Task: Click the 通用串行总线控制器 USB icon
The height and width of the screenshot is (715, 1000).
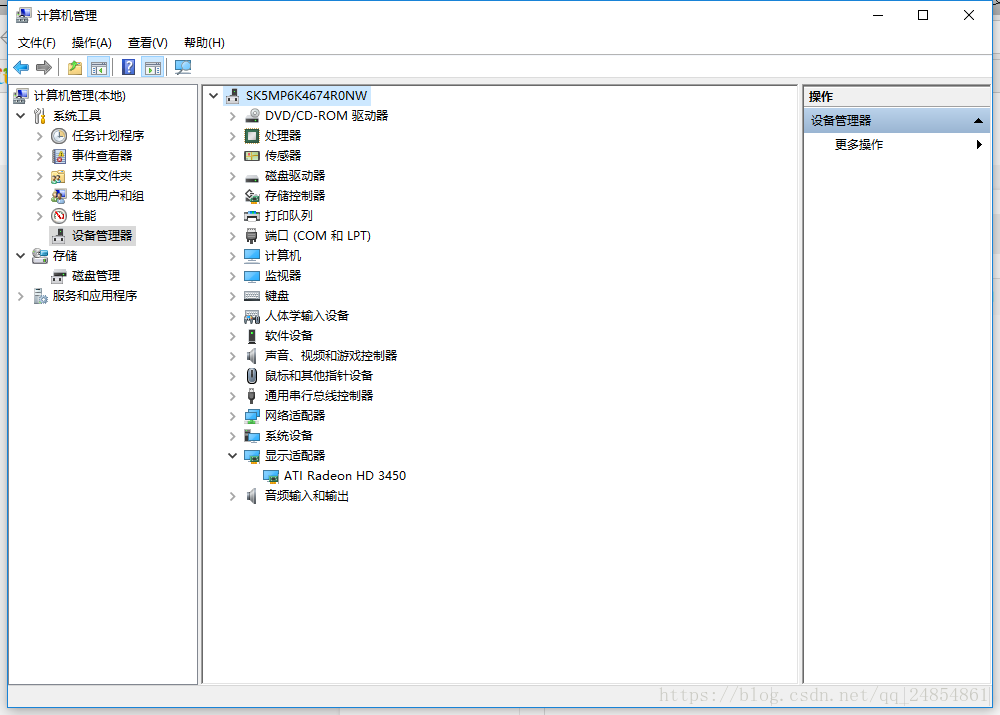Action: (x=252, y=396)
